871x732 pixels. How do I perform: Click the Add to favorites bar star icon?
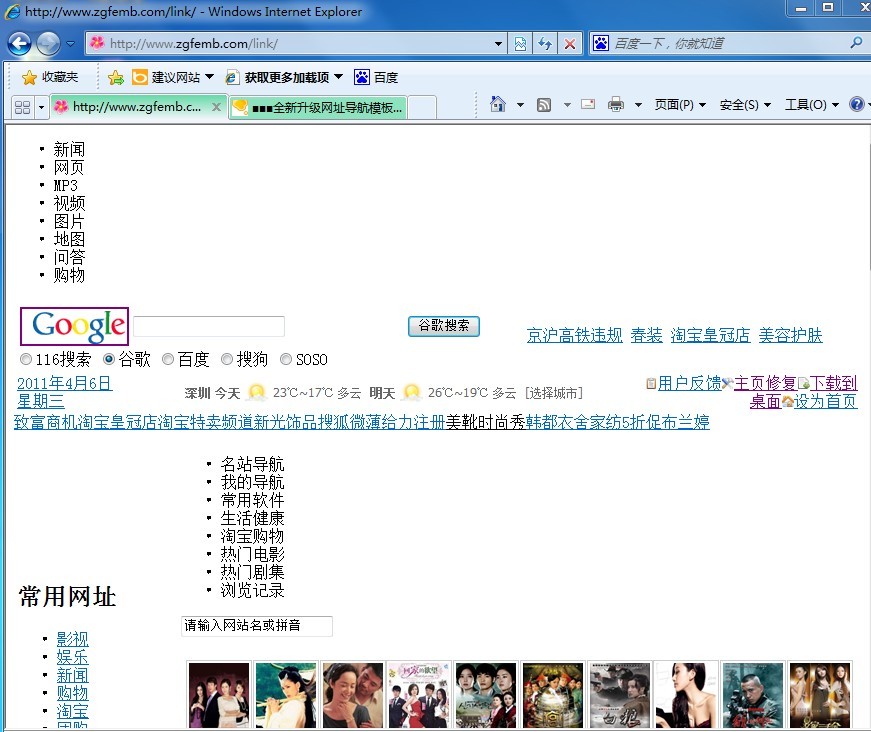tap(116, 77)
